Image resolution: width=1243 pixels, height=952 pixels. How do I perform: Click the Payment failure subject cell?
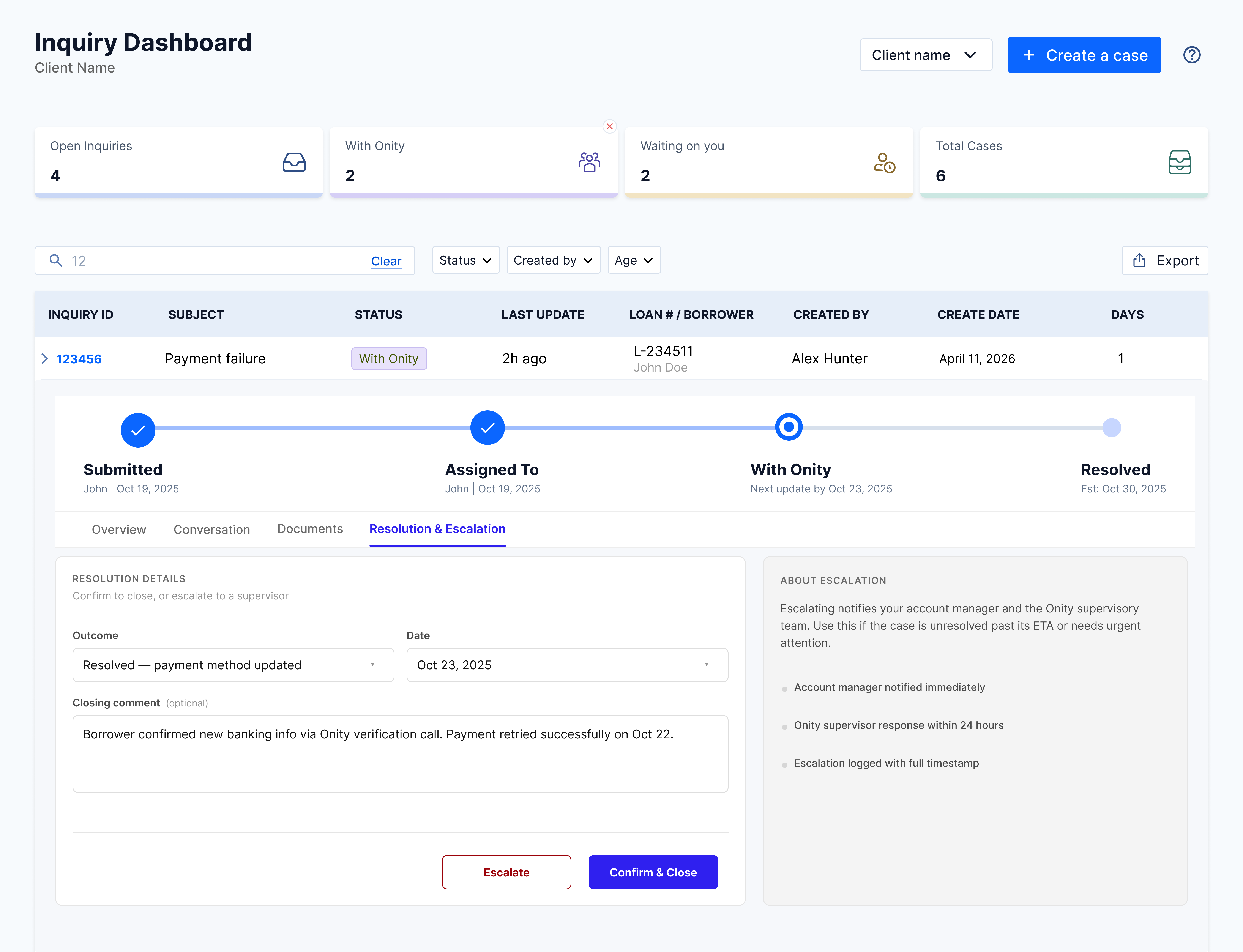click(215, 359)
